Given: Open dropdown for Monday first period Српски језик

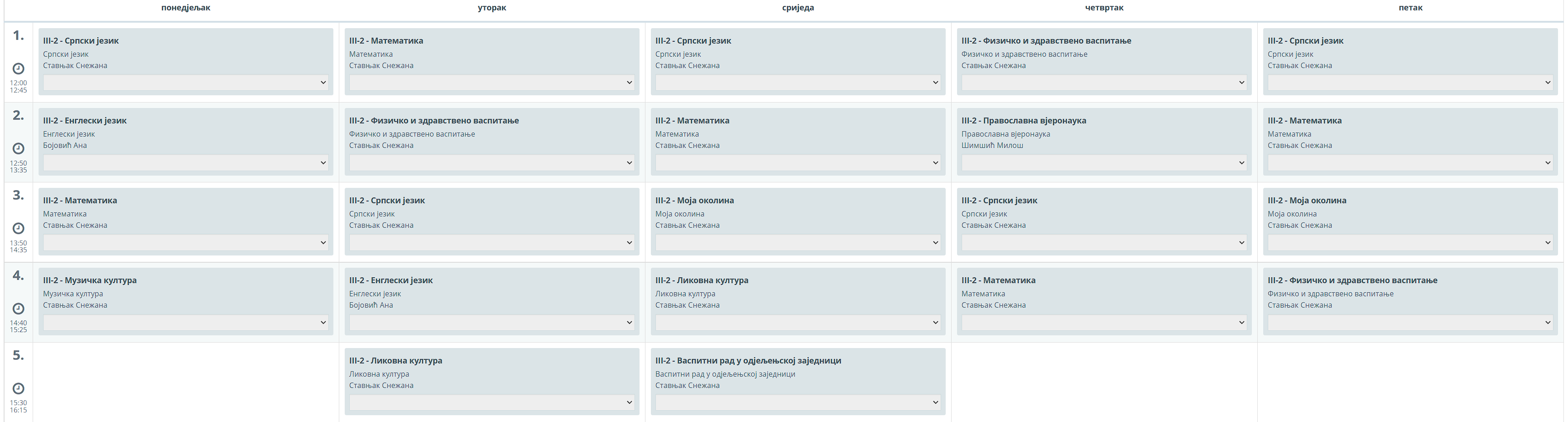Looking at the screenshot, I should coord(186,83).
